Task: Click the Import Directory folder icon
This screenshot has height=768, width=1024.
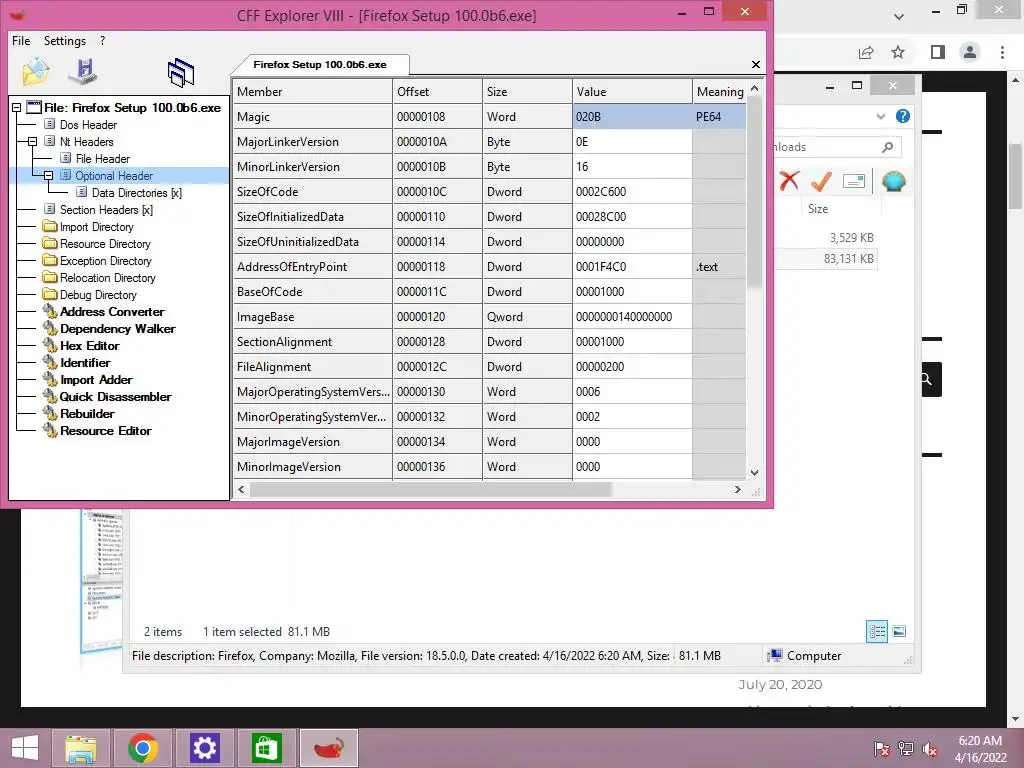Action: click(50, 227)
